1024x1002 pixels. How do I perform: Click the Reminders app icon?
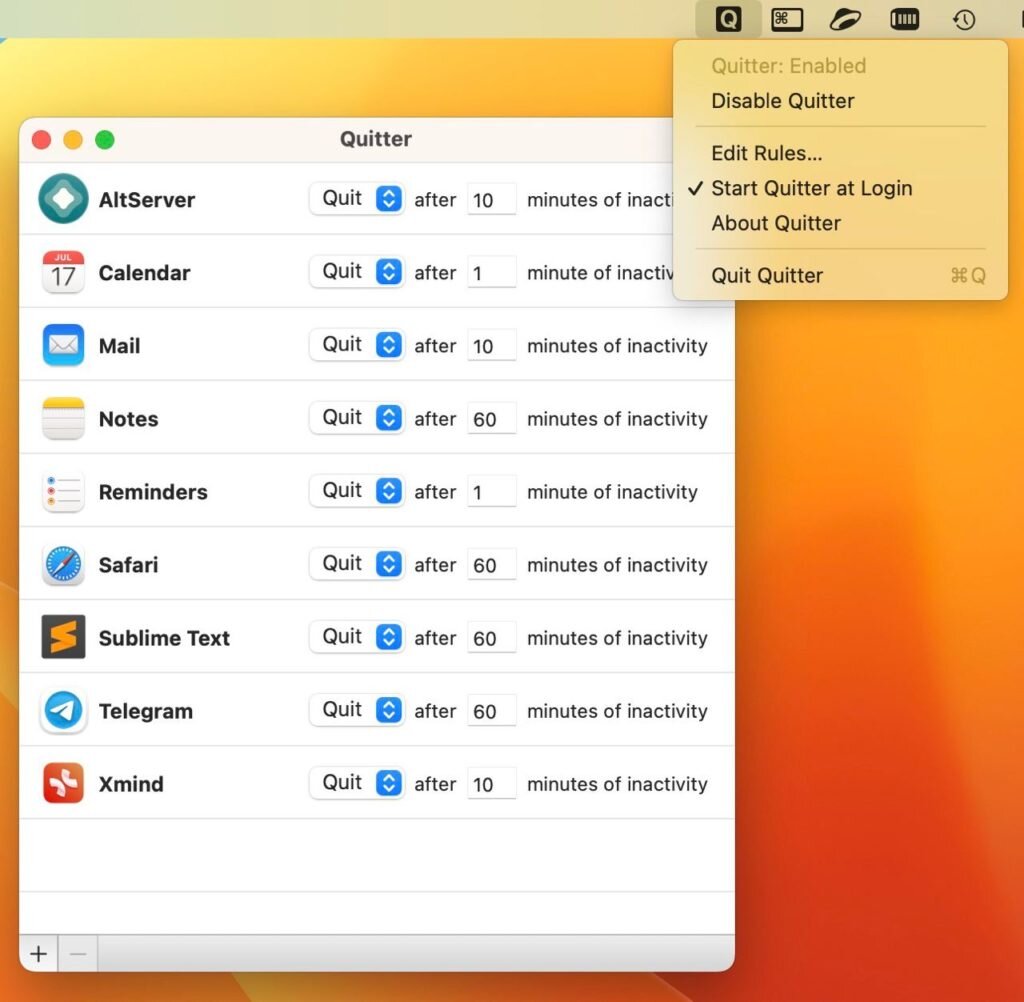tap(63, 491)
